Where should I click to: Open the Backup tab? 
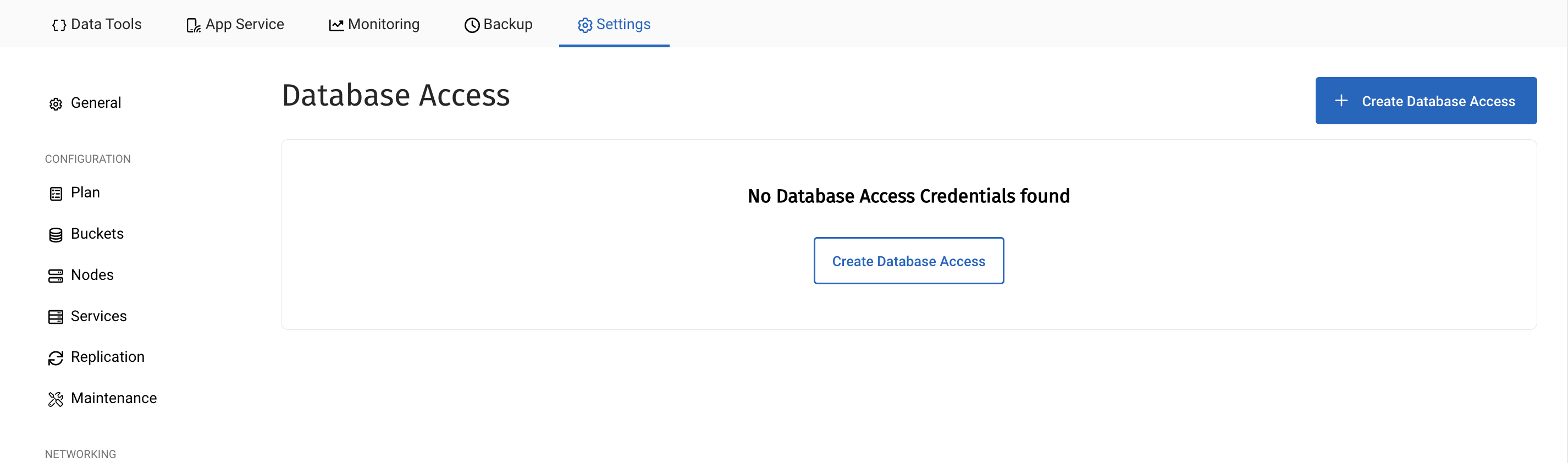[x=498, y=24]
